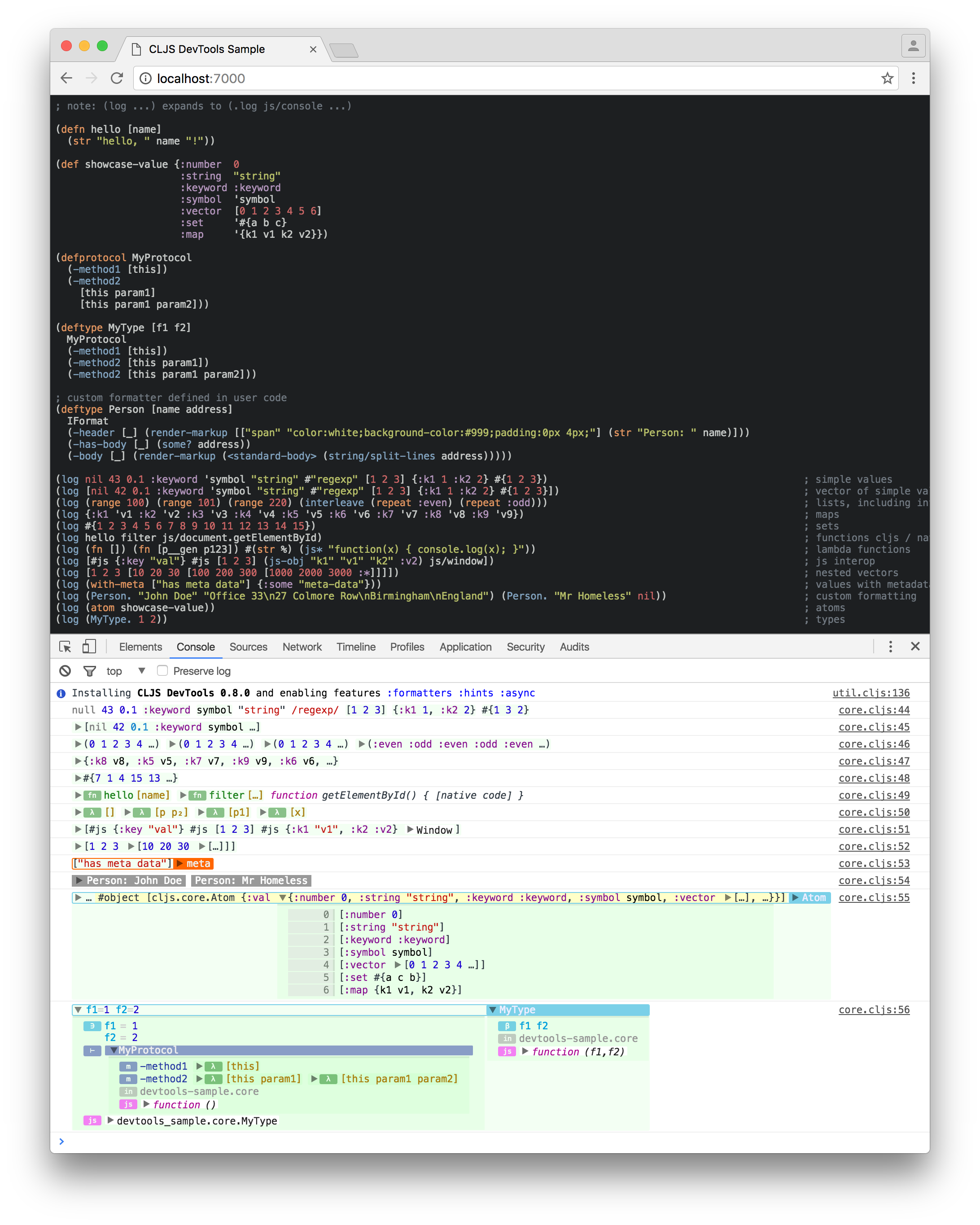
Task: Switch to the Sources tab
Action: [x=248, y=647]
